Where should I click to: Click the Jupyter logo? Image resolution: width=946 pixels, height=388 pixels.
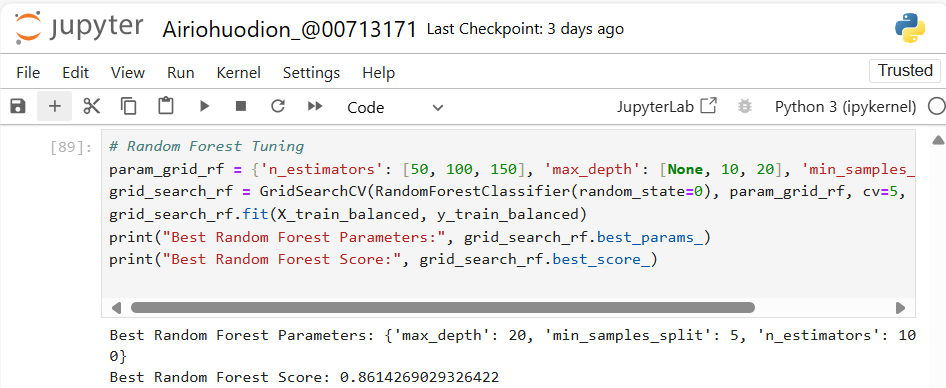pos(79,27)
